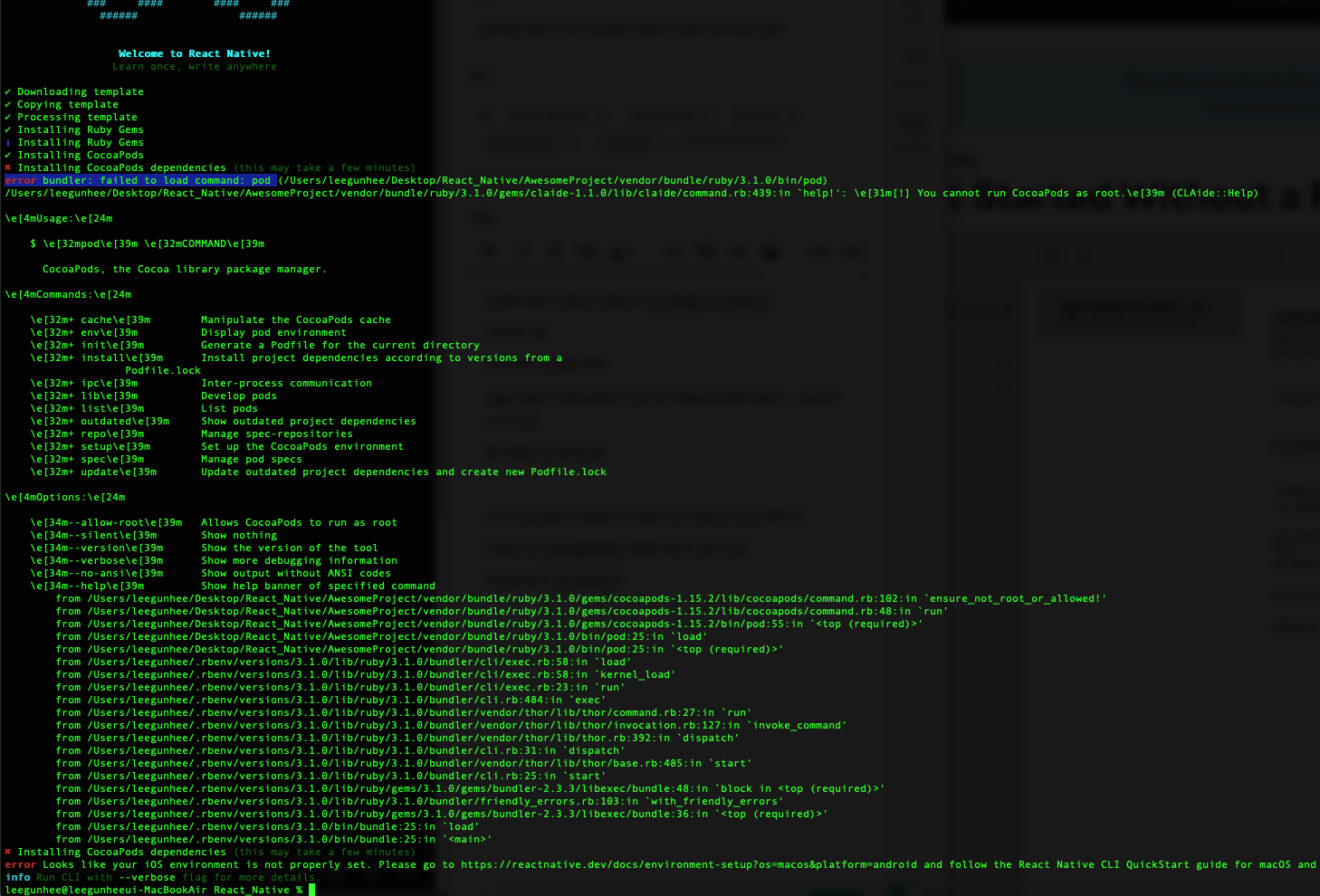The width and height of the screenshot is (1320, 896).
Task: Click 'Update outdated project dependencies' line
Action: click(x=404, y=472)
